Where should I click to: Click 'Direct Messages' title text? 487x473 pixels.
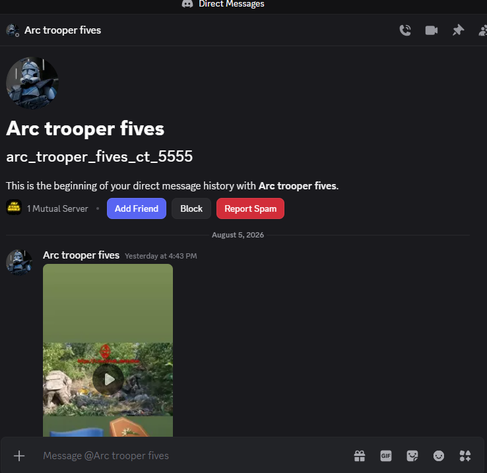(231, 4)
